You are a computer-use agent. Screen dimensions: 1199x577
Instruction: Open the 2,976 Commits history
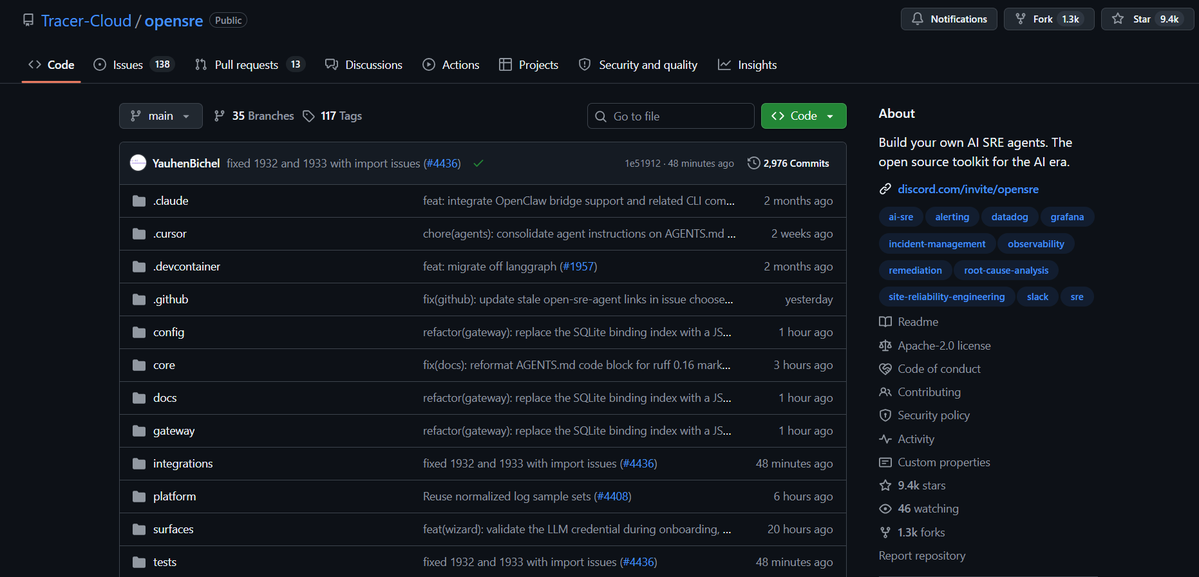pos(788,164)
